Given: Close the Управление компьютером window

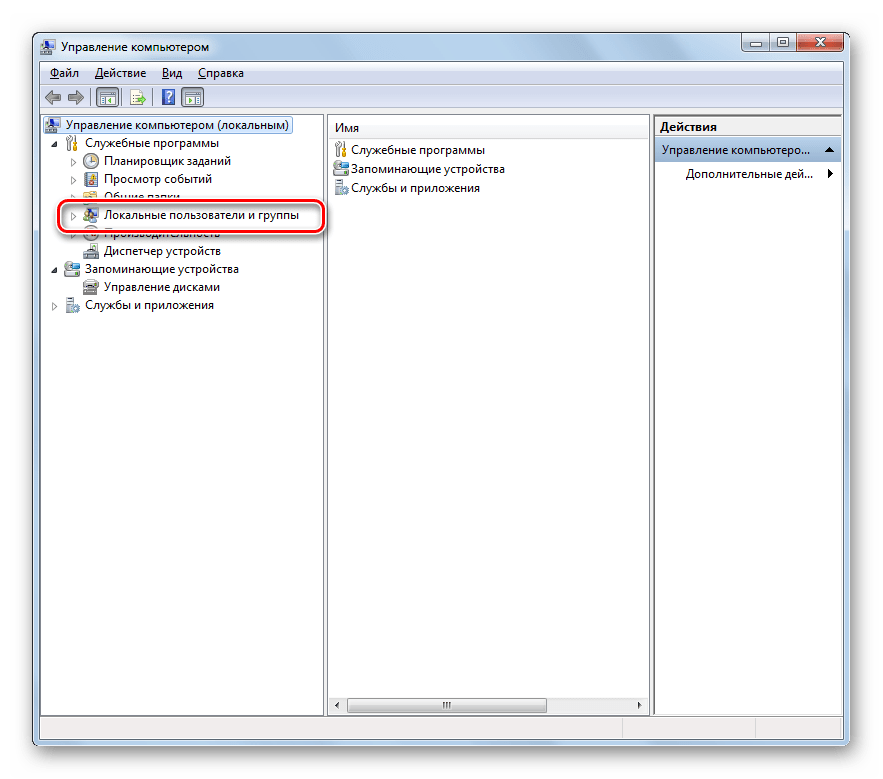Looking at the screenshot, I should click(820, 42).
